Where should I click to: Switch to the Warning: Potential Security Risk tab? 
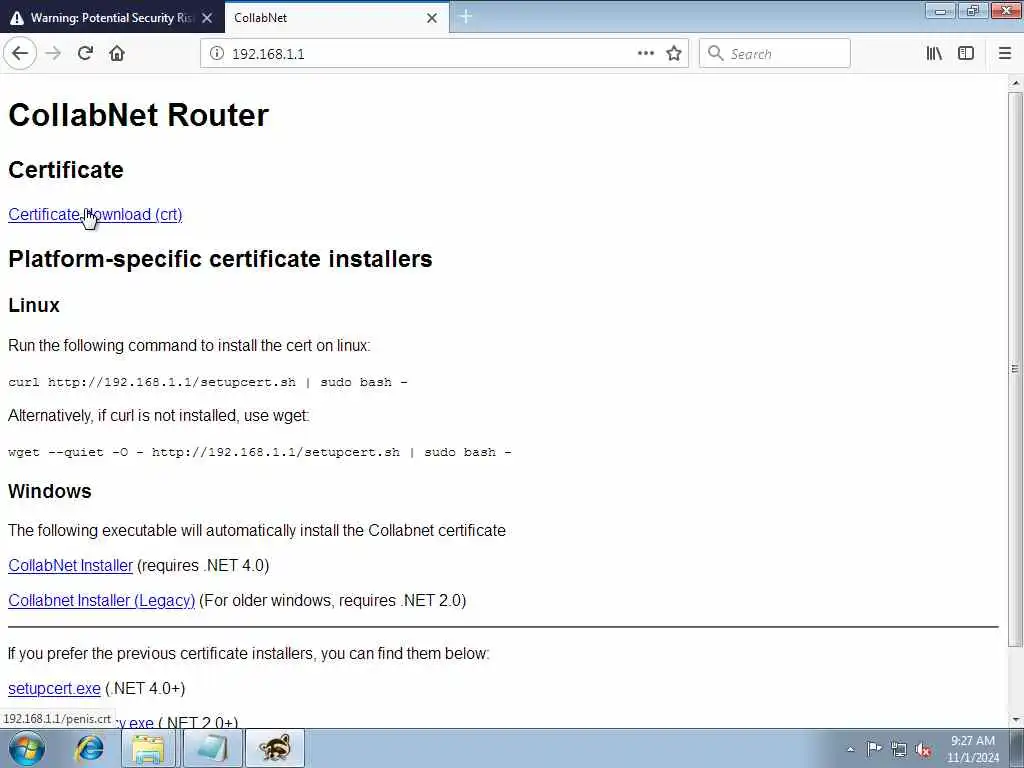click(x=112, y=18)
